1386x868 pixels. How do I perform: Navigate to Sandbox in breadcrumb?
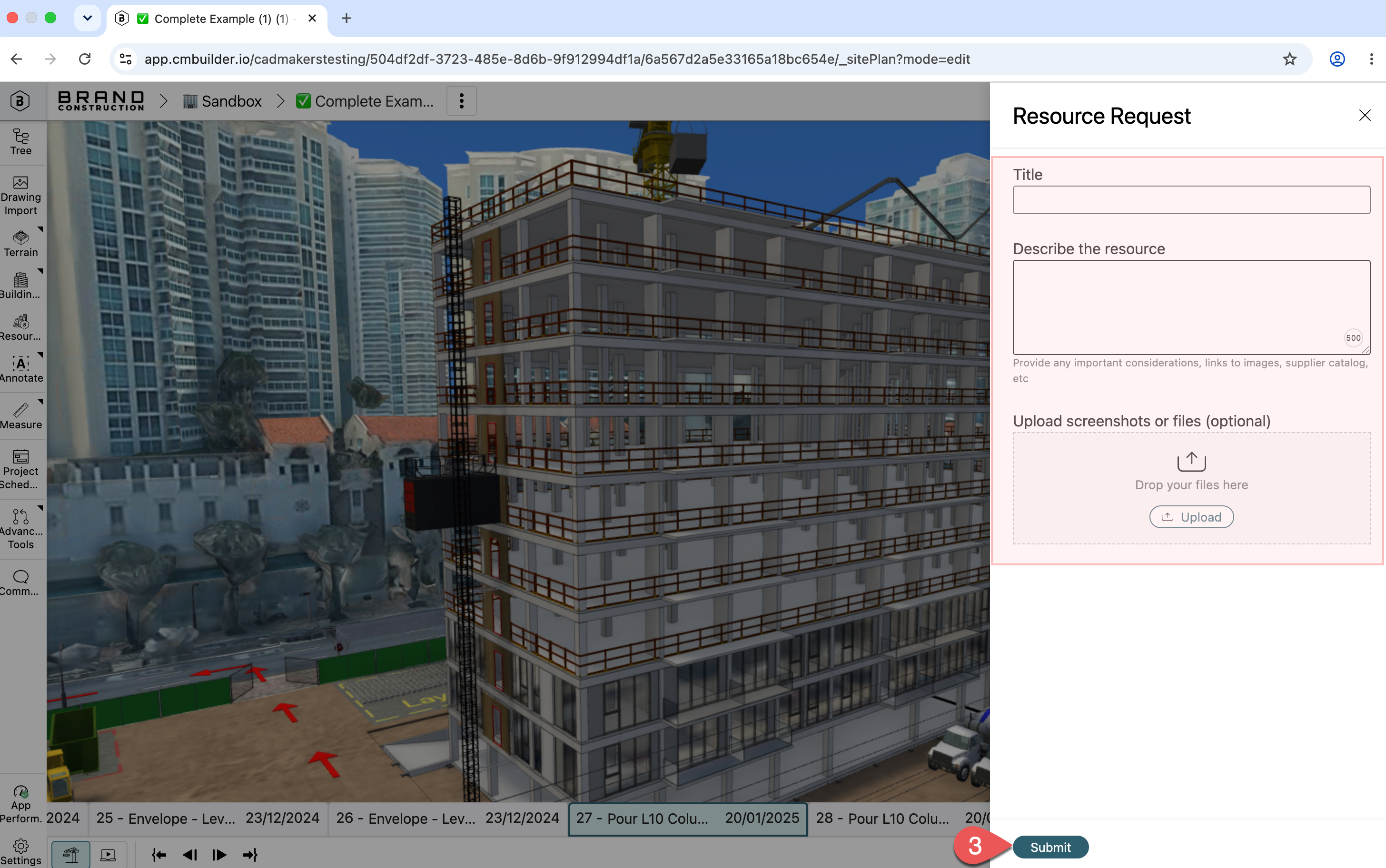click(x=222, y=101)
